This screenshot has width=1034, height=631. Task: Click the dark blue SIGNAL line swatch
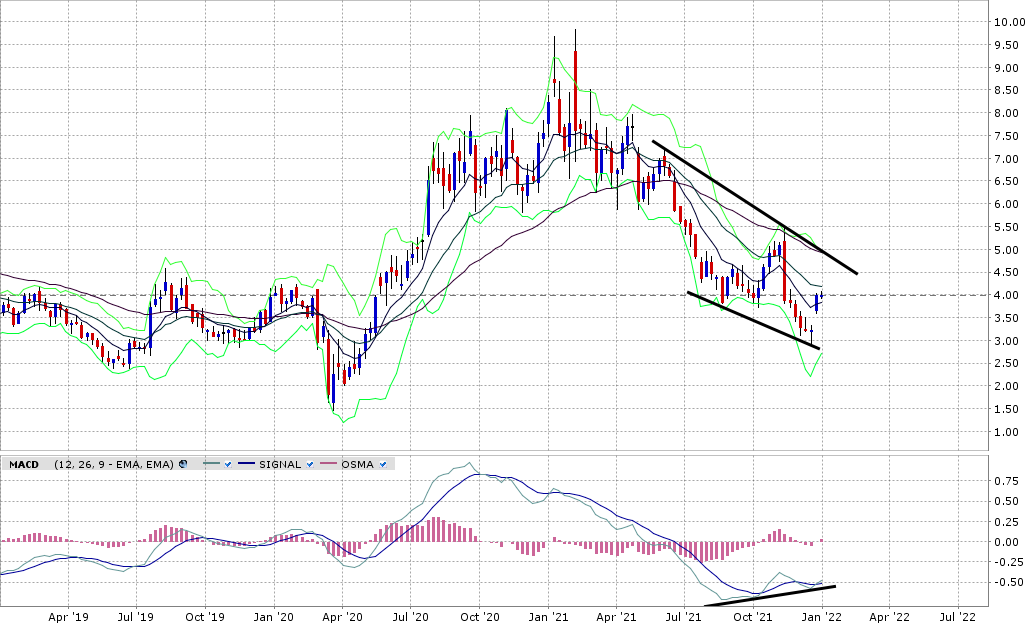click(x=248, y=464)
